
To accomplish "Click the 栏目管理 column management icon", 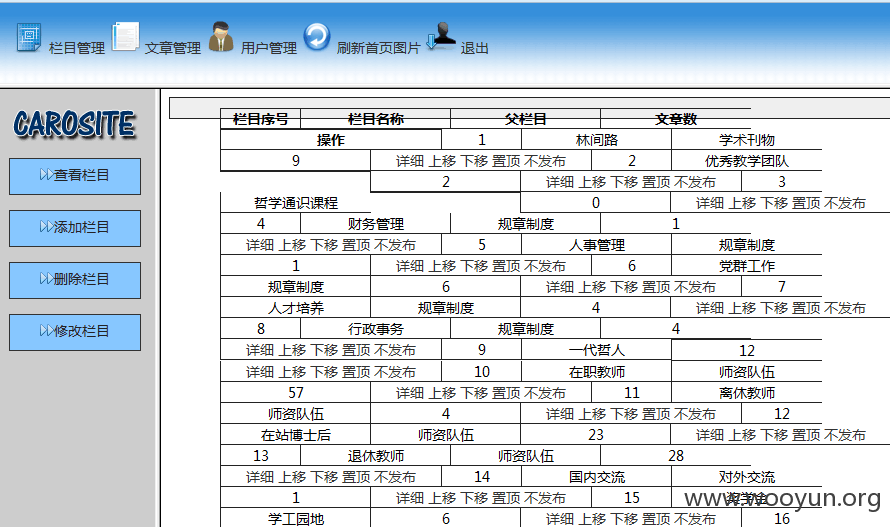I will coord(28,37).
